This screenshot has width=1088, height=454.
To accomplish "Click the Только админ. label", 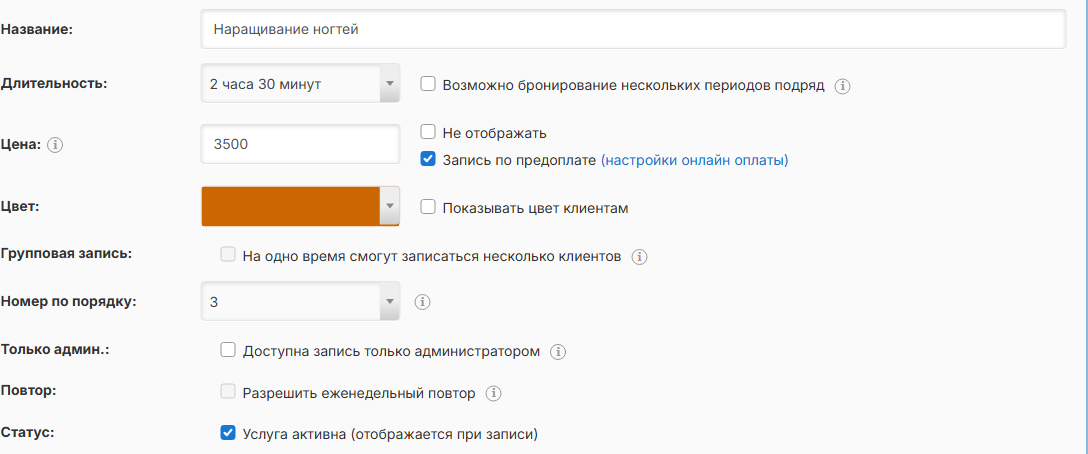I will click(55, 349).
